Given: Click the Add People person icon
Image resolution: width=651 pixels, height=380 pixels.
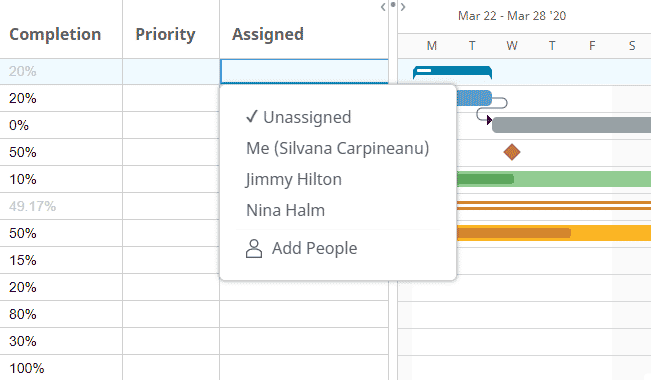Looking at the screenshot, I should click(254, 249).
